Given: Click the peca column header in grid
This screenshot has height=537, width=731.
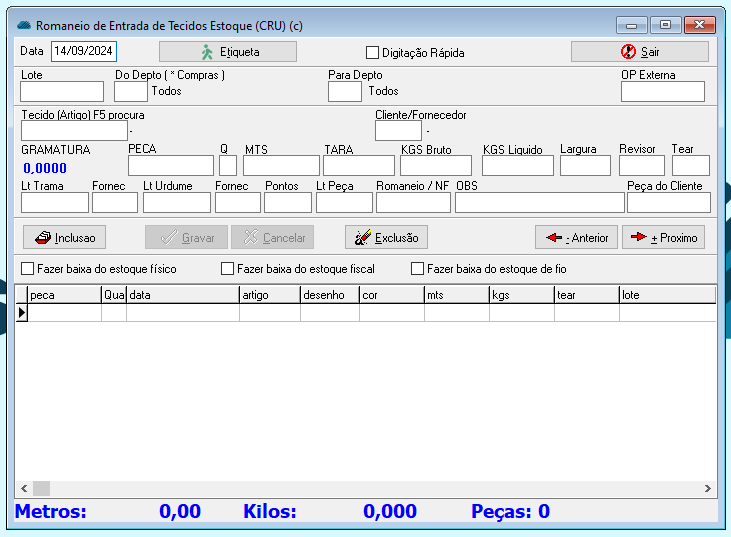Looking at the screenshot, I should click(x=64, y=295).
